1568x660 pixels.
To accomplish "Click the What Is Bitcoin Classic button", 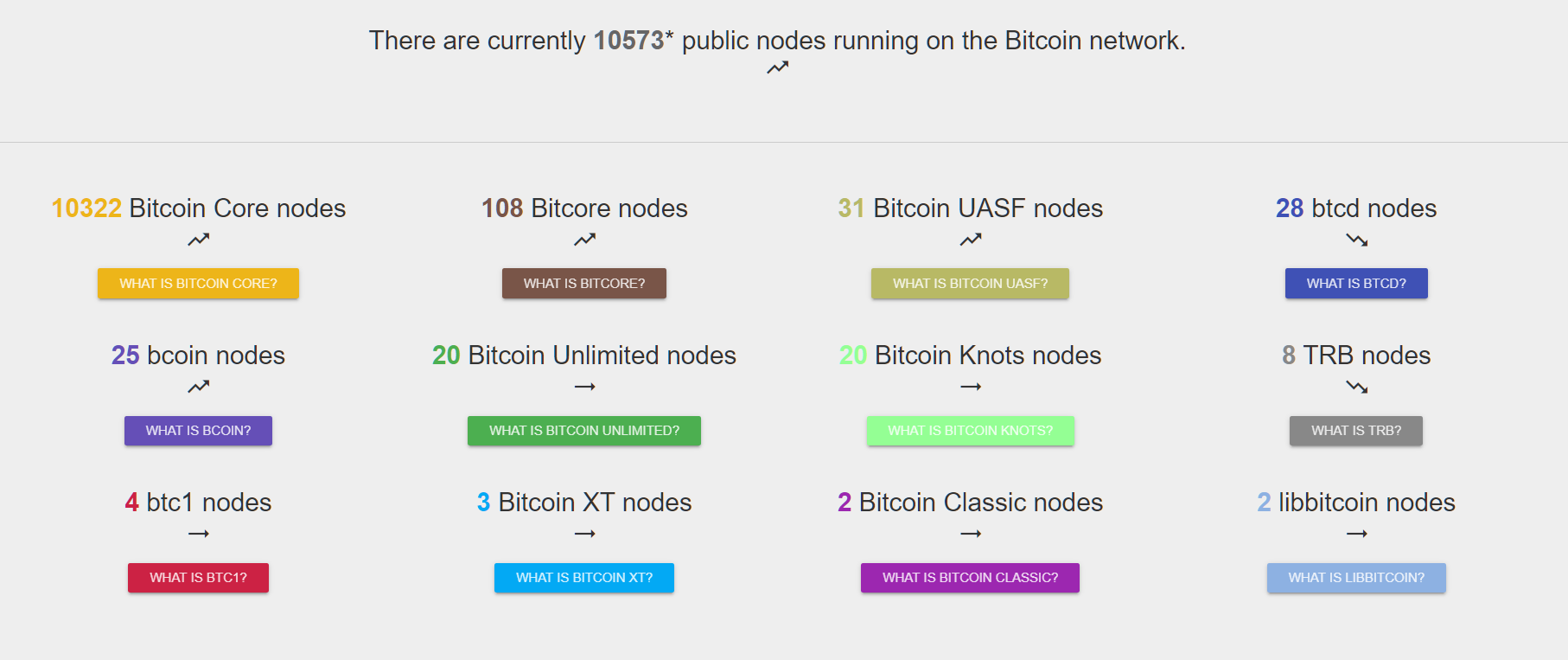I will [x=970, y=578].
